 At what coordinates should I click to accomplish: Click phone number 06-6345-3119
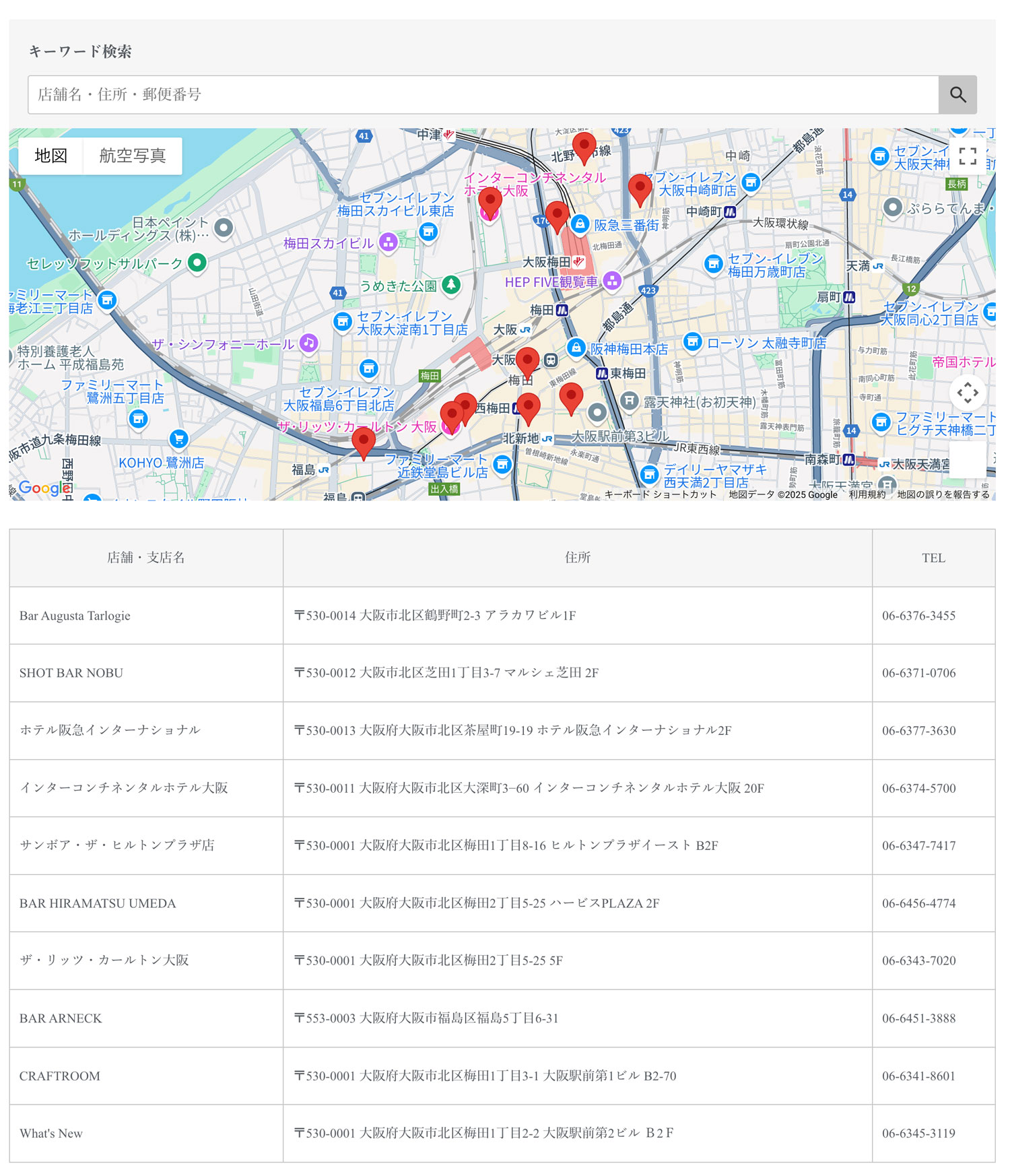pos(919,1134)
